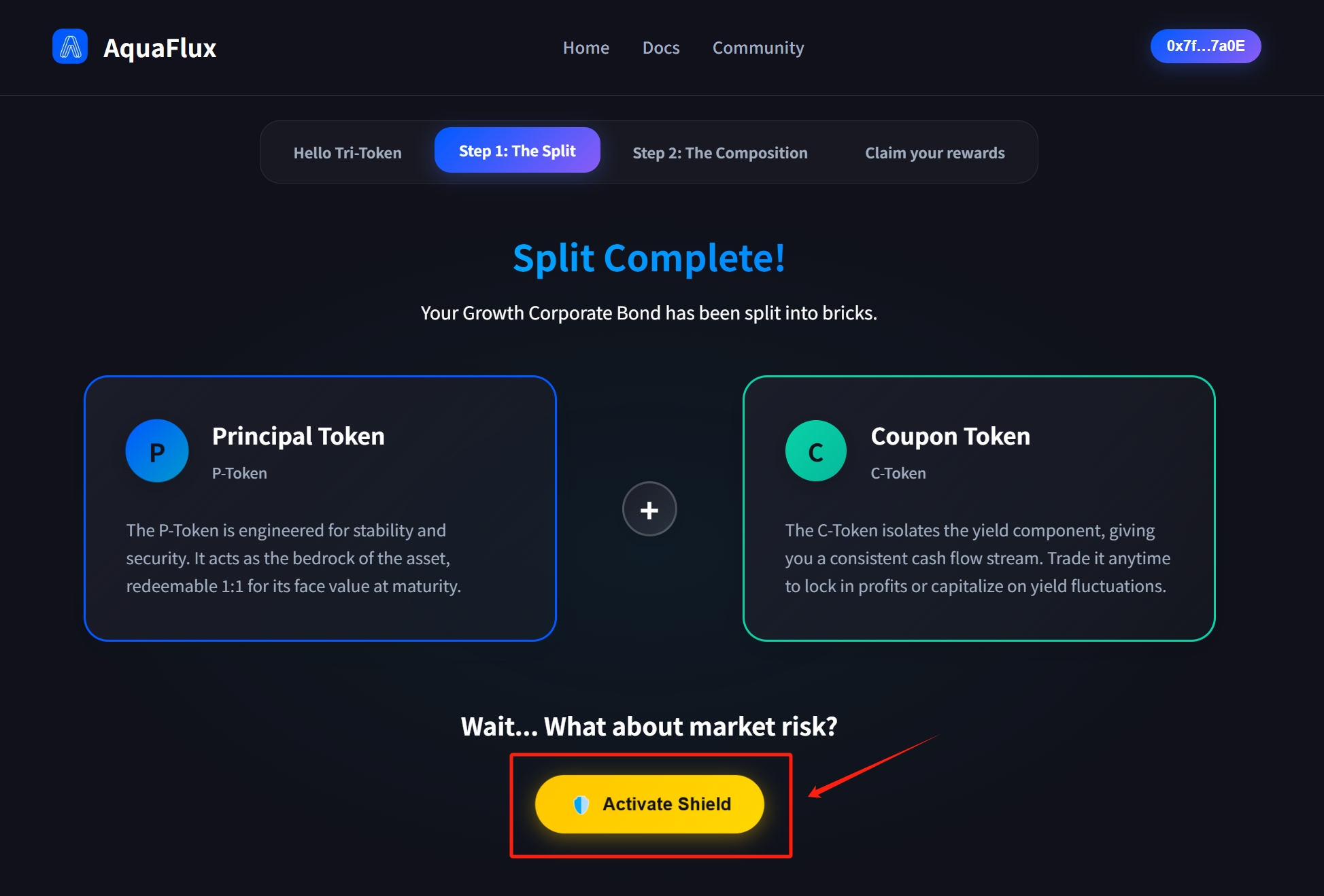Open the Home navigation link
Image resolution: width=1324 pixels, height=896 pixels.
click(586, 48)
